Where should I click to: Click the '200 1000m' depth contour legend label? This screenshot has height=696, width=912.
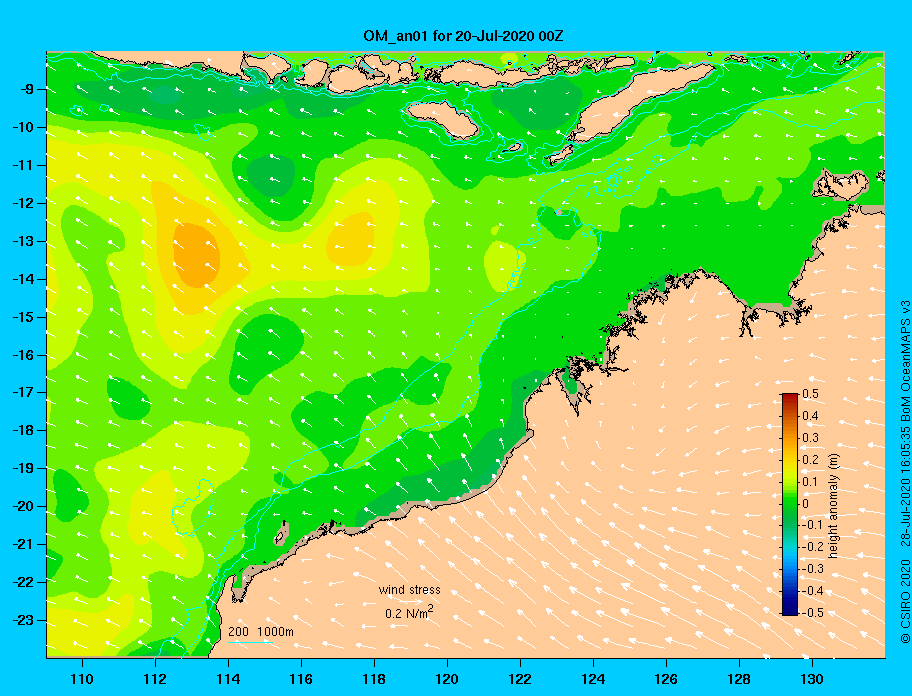coord(261,631)
